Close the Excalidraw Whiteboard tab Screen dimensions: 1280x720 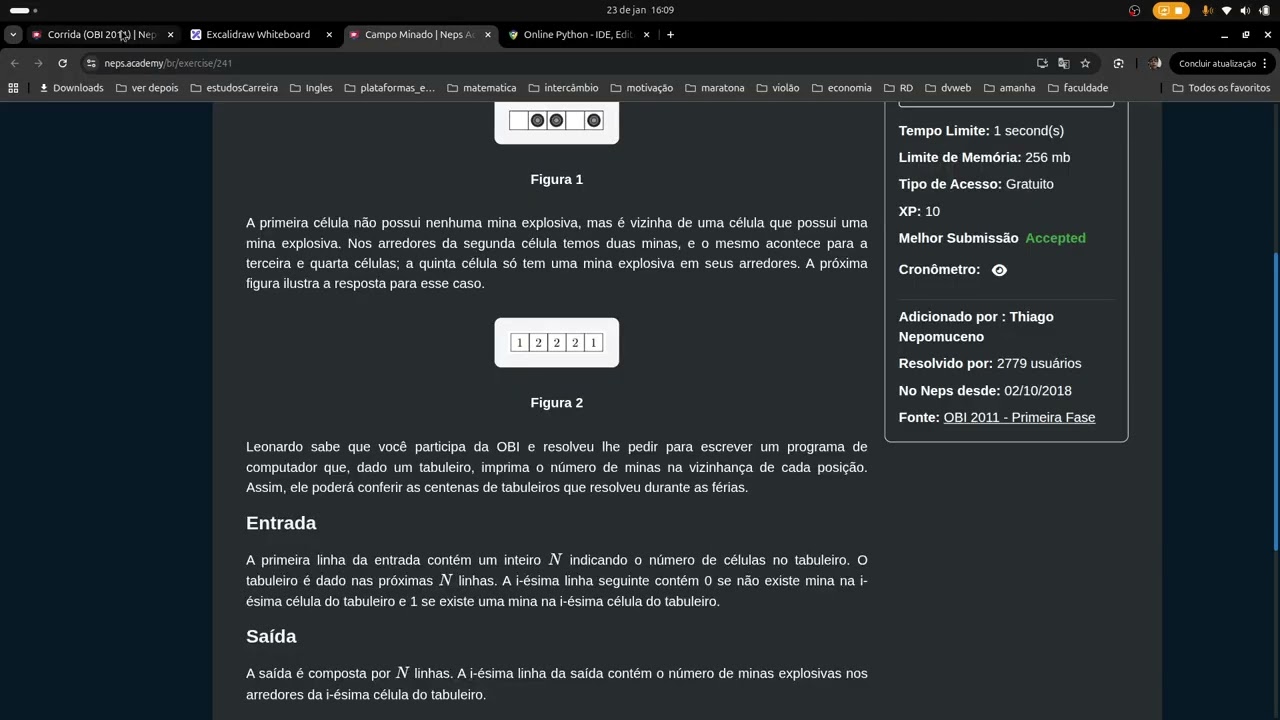pyautogui.click(x=329, y=34)
